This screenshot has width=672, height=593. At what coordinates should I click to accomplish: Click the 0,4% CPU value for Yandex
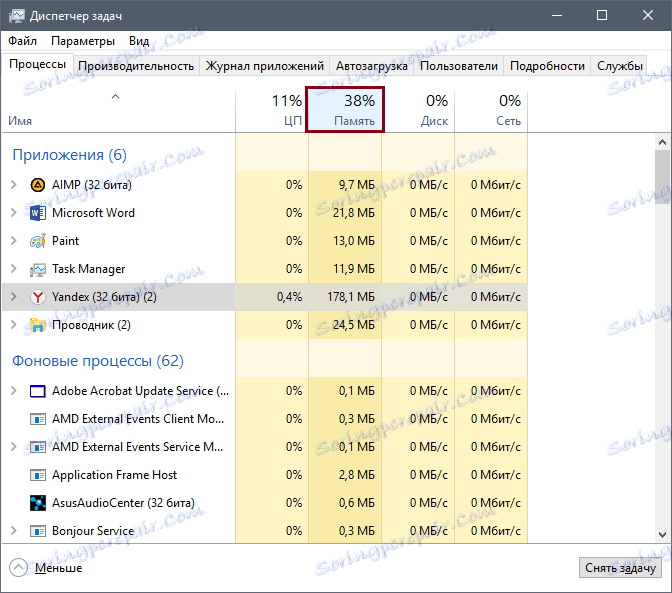(289, 297)
